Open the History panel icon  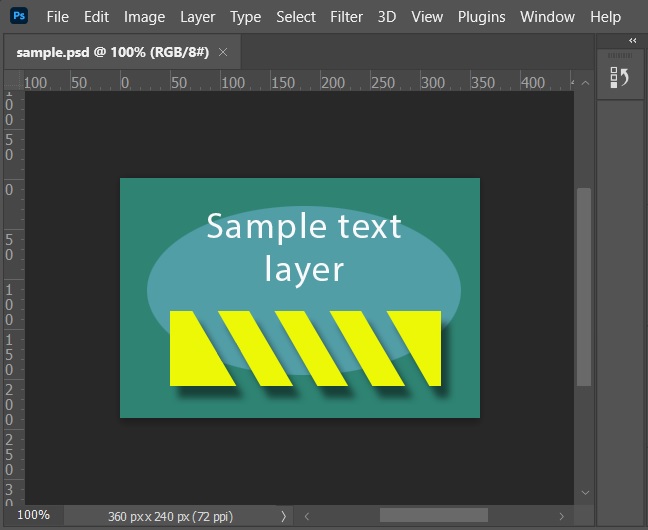pos(620,78)
